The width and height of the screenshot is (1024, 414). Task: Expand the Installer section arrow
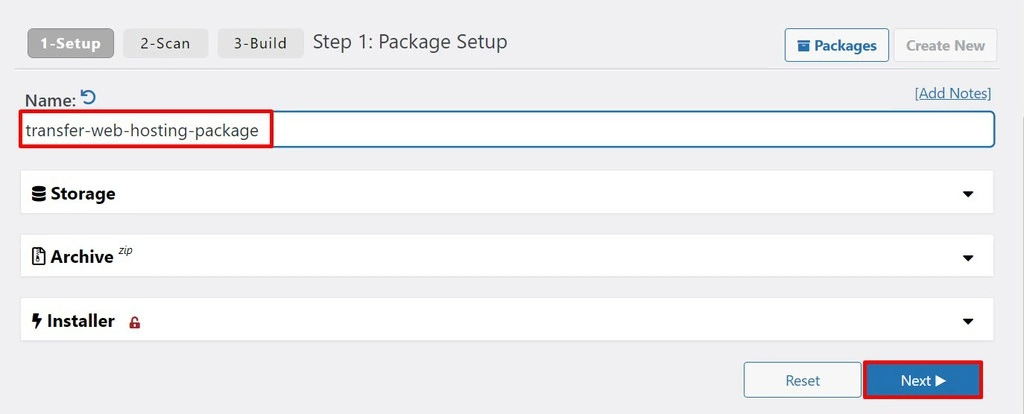[967, 321]
